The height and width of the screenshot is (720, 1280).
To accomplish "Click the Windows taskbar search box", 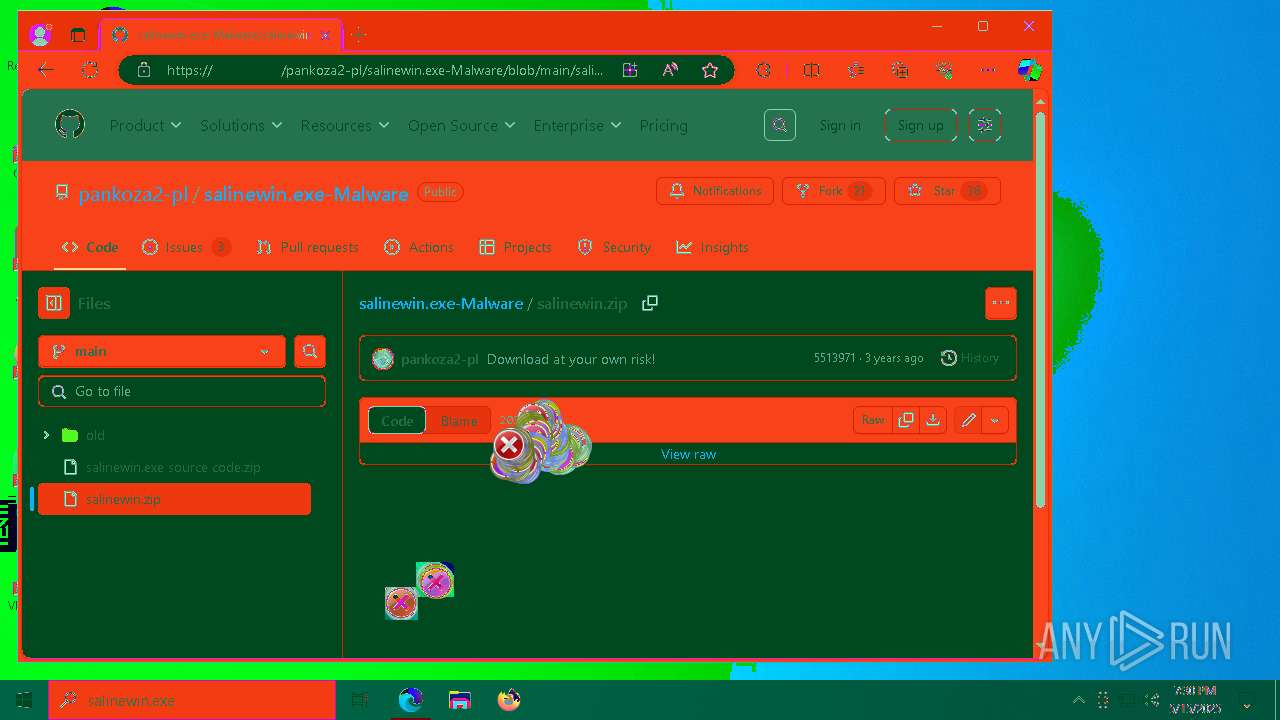I will pyautogui.click(x=192, y=700).
